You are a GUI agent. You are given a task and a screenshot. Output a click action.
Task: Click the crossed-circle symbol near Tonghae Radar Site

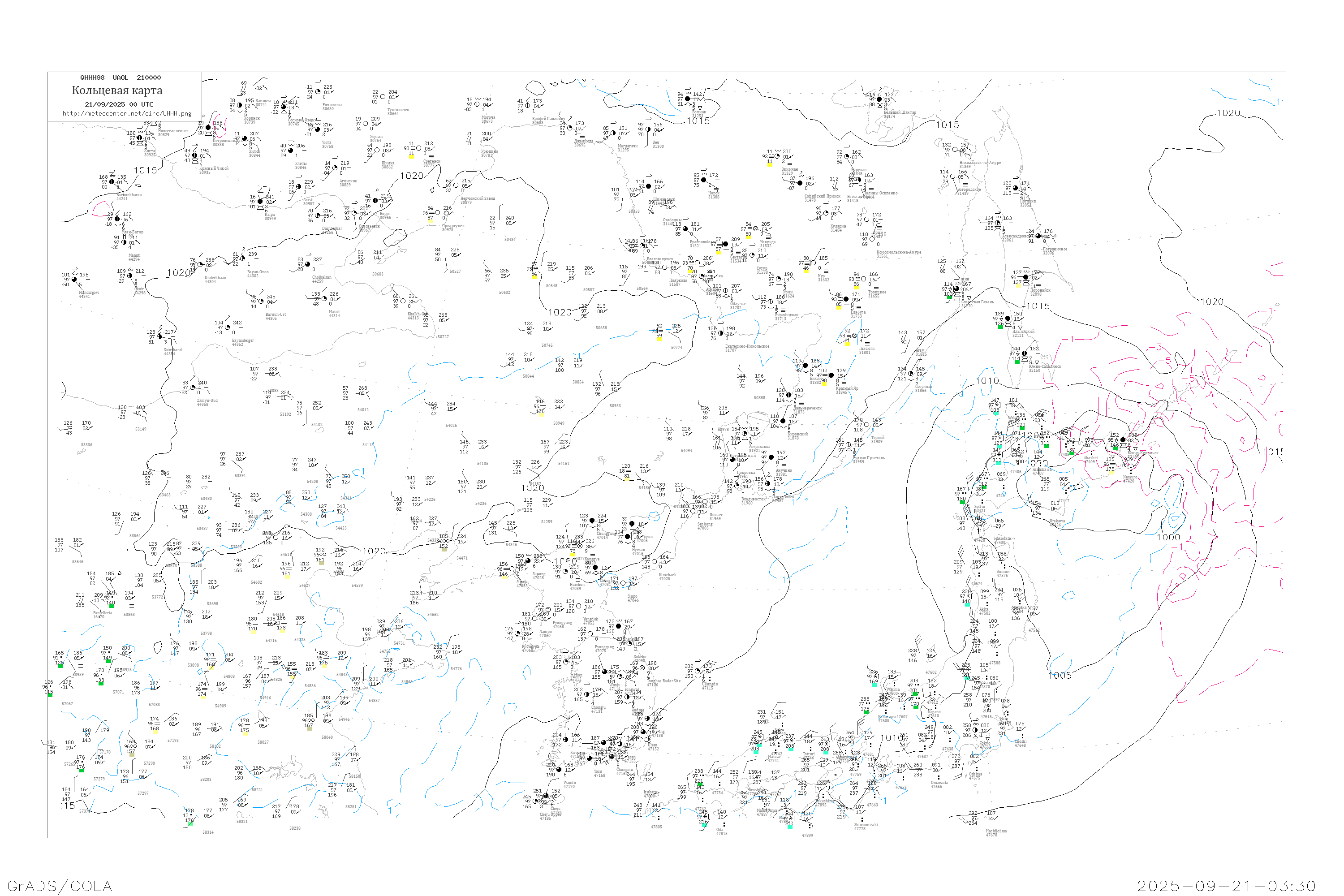click(x=642, y=668)
